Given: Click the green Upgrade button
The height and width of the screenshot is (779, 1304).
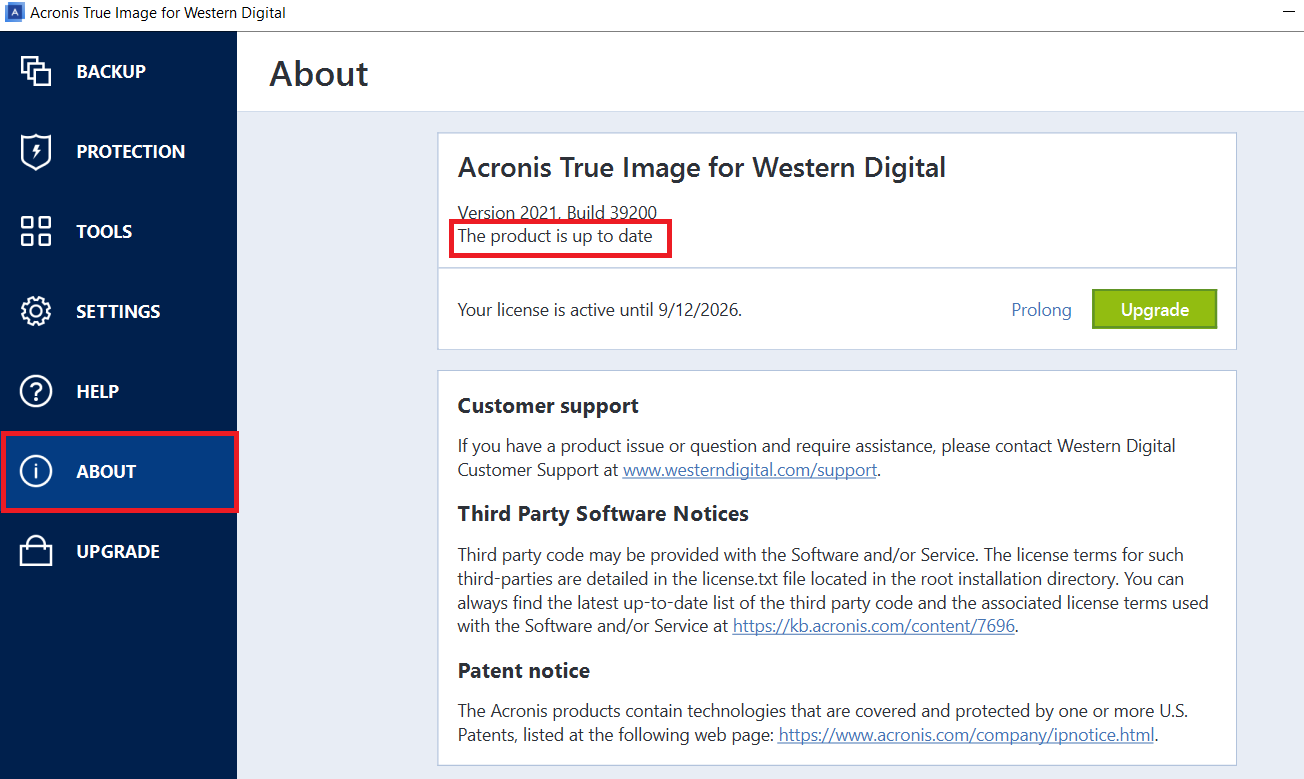Looking at the screenshot, I should click(x=1154, y=309).
